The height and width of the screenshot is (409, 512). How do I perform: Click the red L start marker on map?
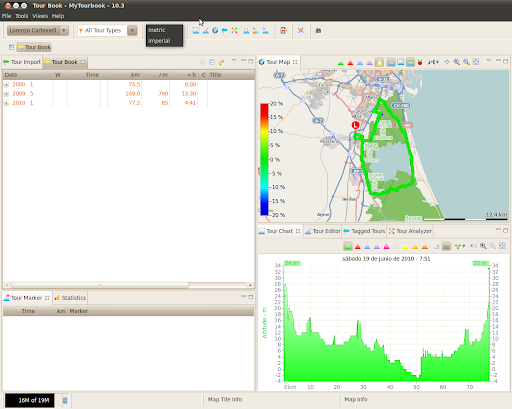(355, 125)
